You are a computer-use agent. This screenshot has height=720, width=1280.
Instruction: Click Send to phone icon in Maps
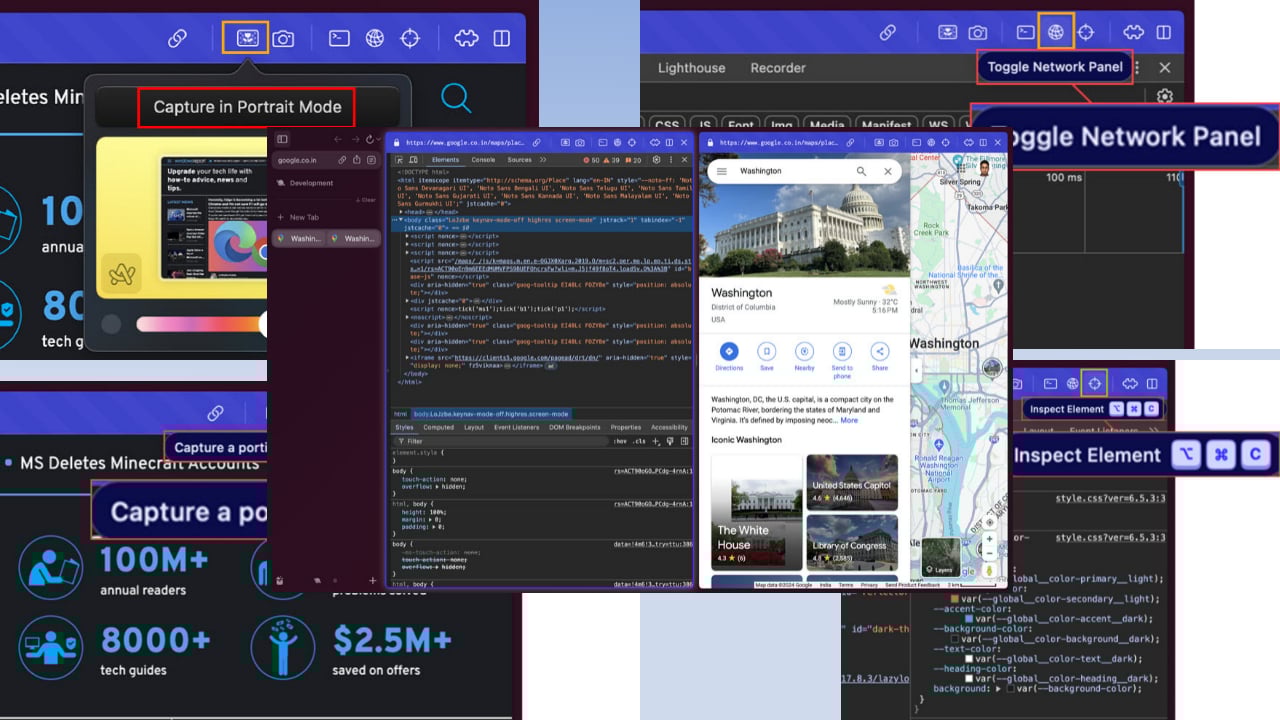click(842, 351)
